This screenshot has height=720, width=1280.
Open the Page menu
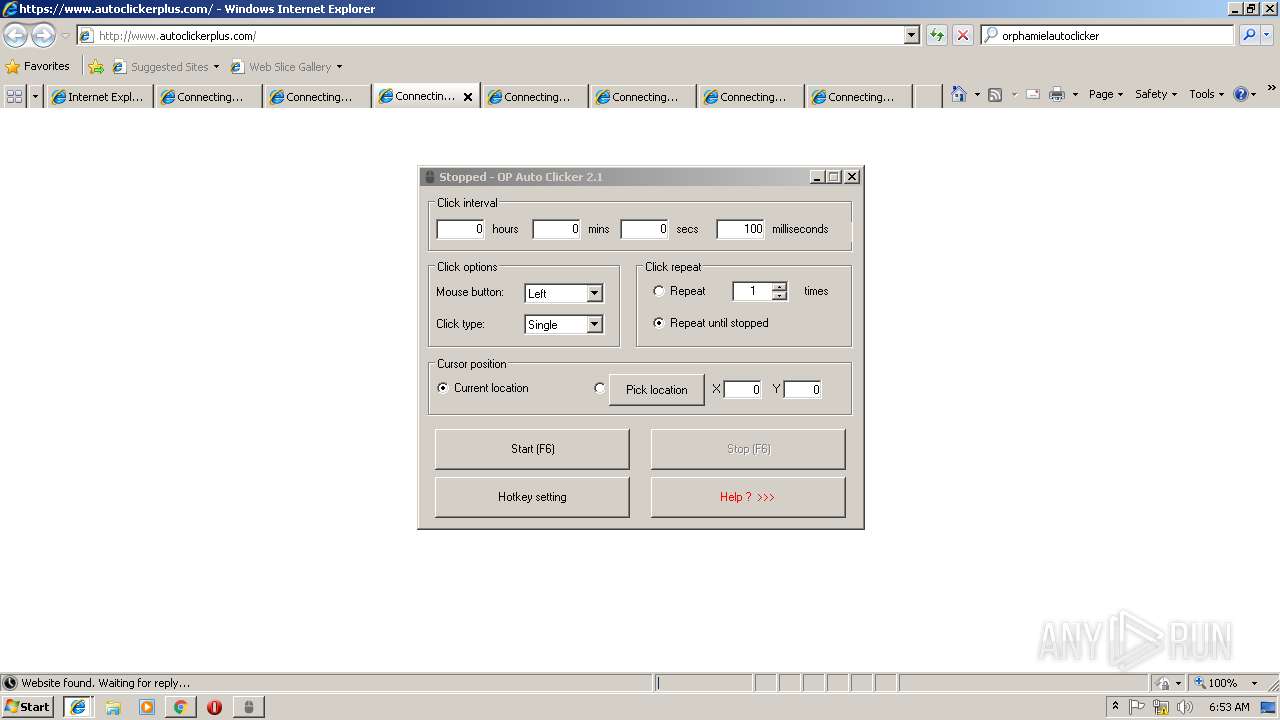point(1106,94)
